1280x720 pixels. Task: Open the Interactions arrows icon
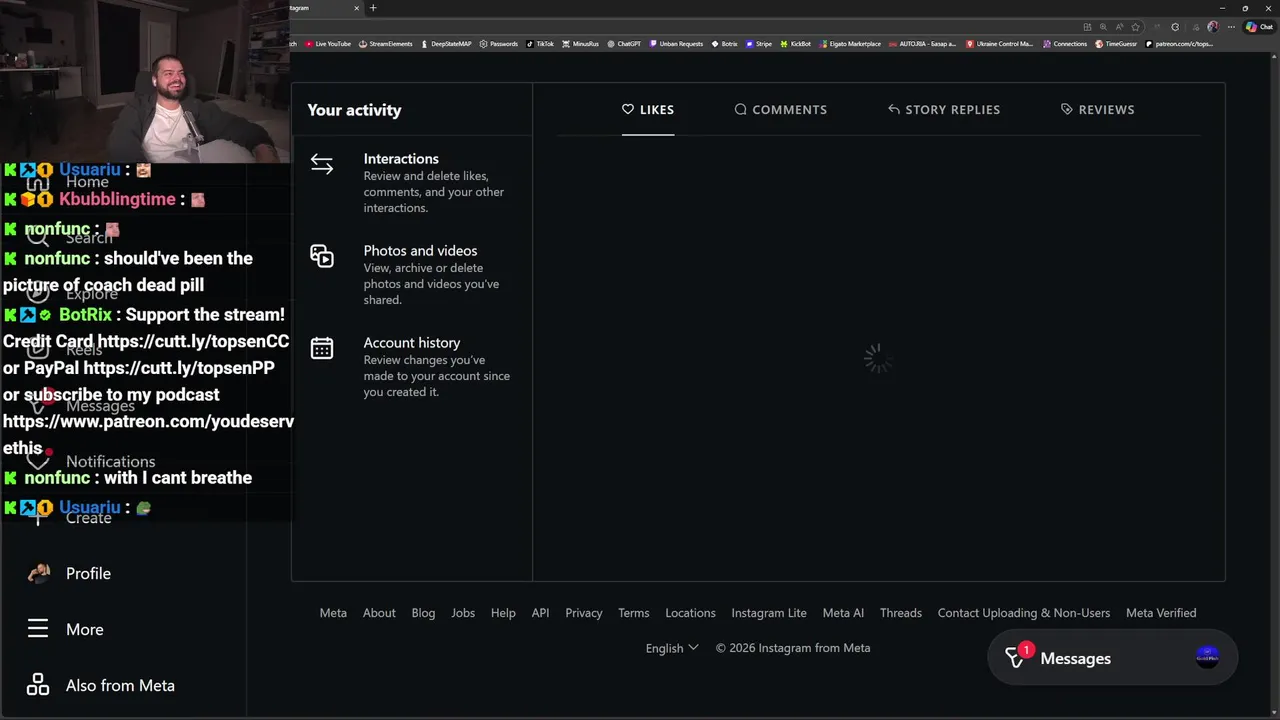pos(322,164)
